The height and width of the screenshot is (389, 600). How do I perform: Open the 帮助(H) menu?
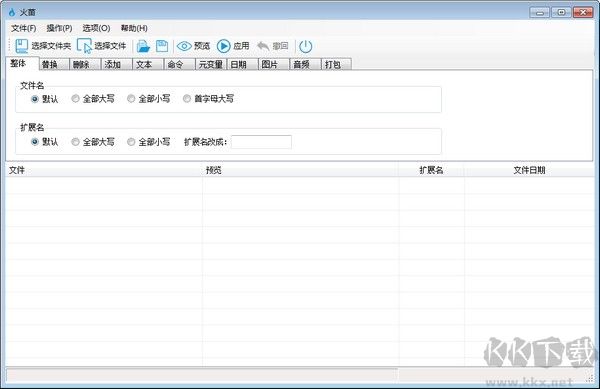pyautogui.click(x=134, y=28)
